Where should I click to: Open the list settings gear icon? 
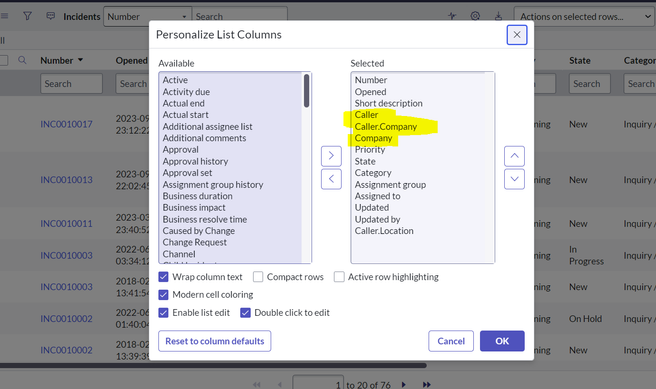pyautogui.click(x=475, y=16)
